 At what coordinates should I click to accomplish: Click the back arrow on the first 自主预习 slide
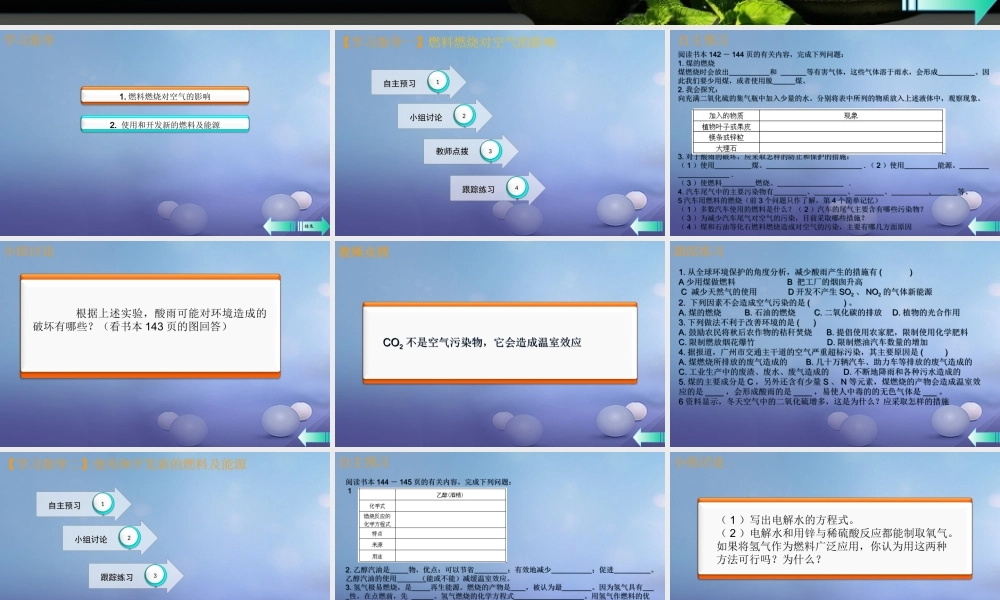[x=984, y=226]
